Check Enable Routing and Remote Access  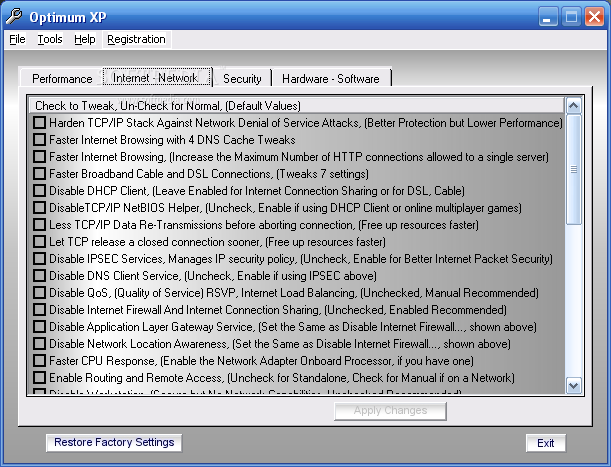39,378
